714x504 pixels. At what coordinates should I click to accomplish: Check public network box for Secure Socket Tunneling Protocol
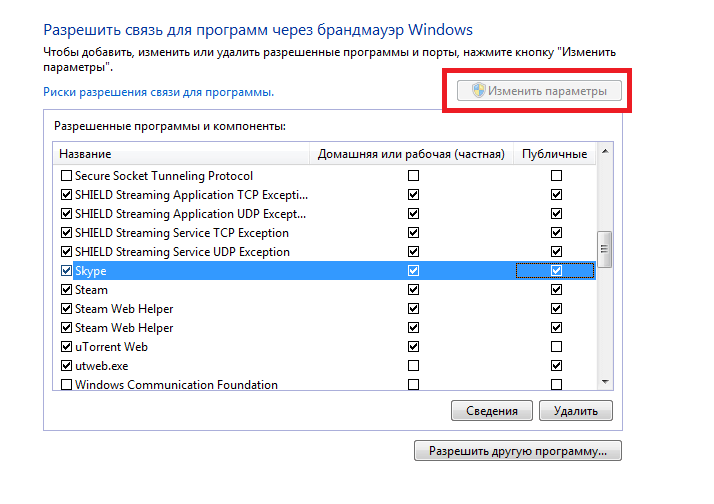click(556, 175)
